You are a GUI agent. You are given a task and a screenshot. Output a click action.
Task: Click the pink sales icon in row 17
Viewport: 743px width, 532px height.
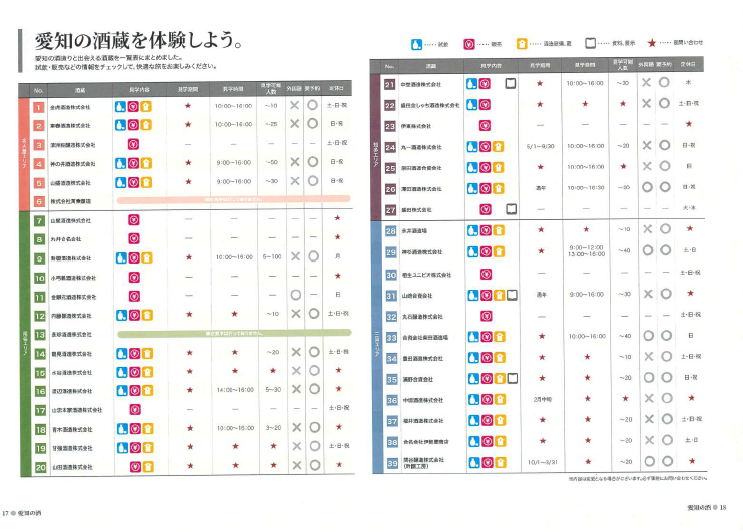pos(135,409)
